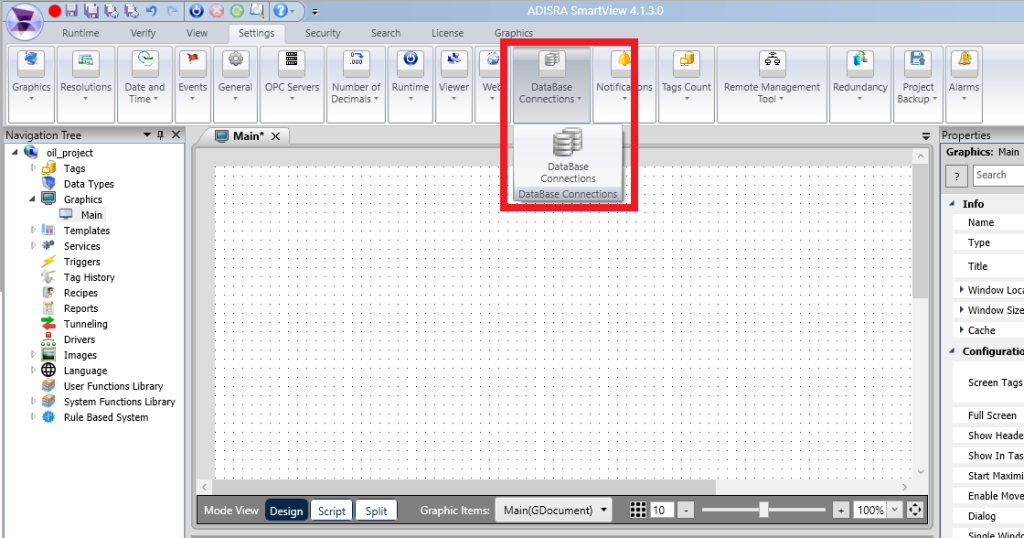This screenshot has width=1024, height=538.
Task: Open the document tabs list arrow
Action: click(x=925, y=136)
